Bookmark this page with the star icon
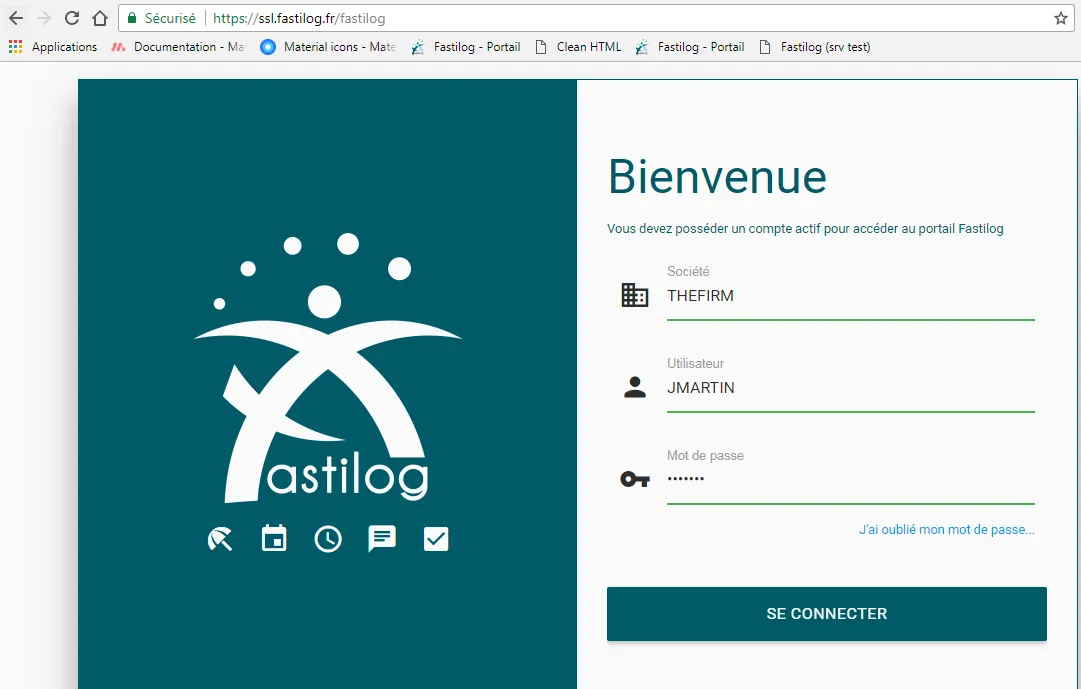This screenshot has width=1081, height=689. click(x=1060, y=19)
